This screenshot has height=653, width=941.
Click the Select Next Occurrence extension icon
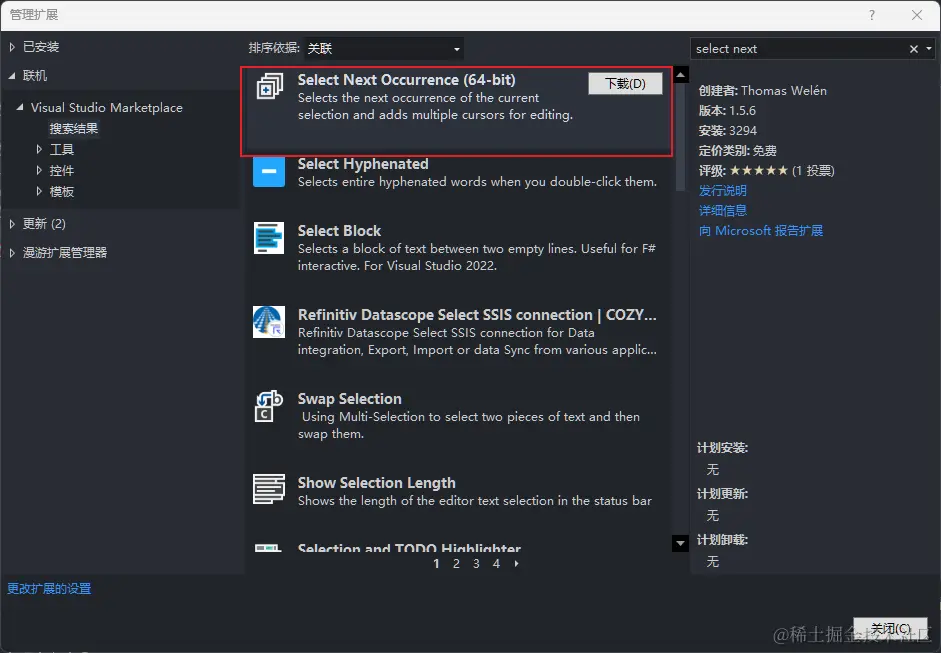(269, 86)
